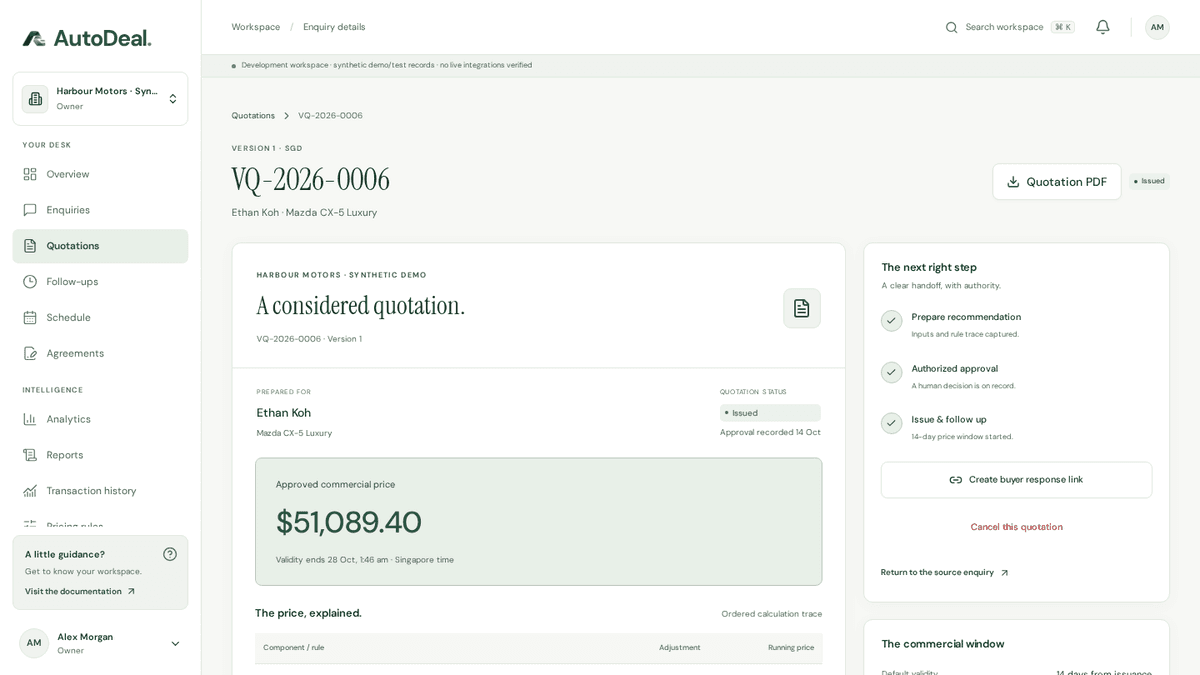
Task: Click the VQ-2026-0006 breadcrumb
Action: click(x=330, y=116)
